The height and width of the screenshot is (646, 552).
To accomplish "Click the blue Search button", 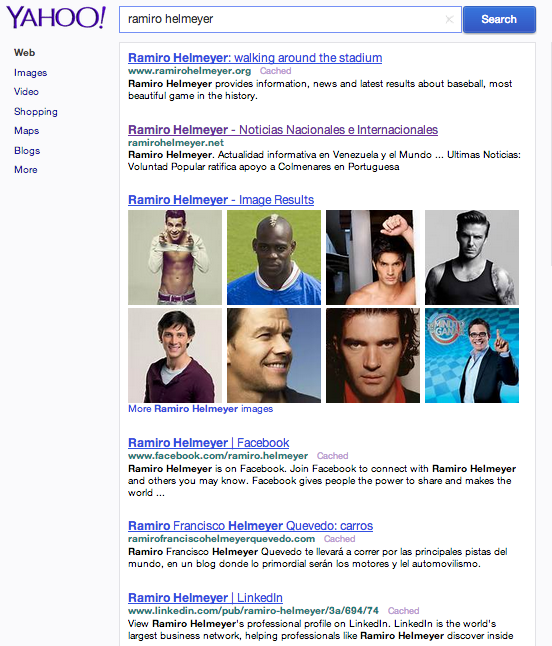I will click(x=499, y=19).
